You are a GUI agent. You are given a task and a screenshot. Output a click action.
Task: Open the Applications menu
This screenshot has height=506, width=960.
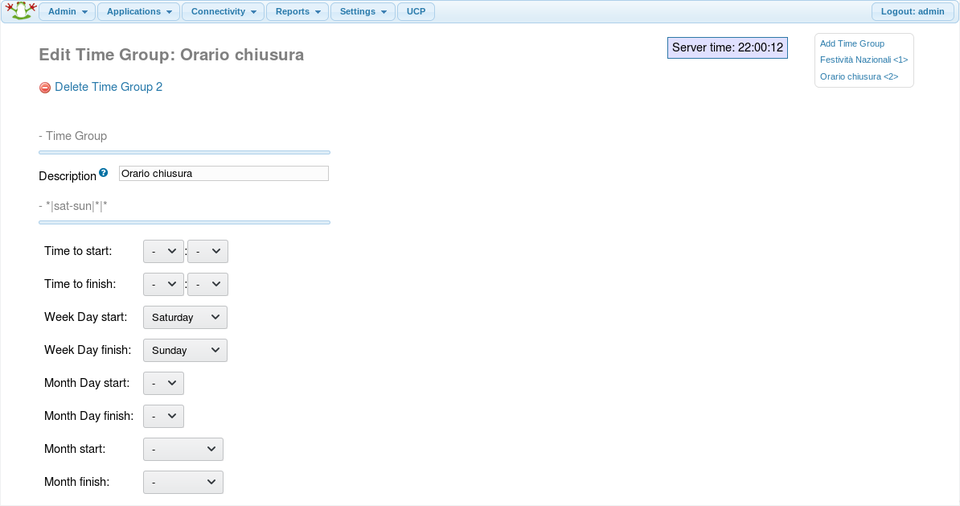pos(139,12)
